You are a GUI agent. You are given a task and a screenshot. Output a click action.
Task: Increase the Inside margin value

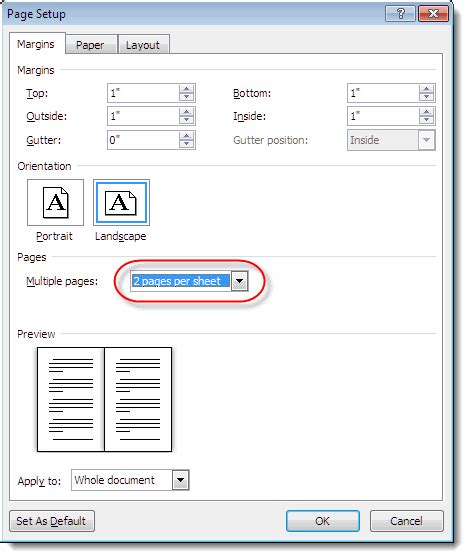[x=426, y=112]
